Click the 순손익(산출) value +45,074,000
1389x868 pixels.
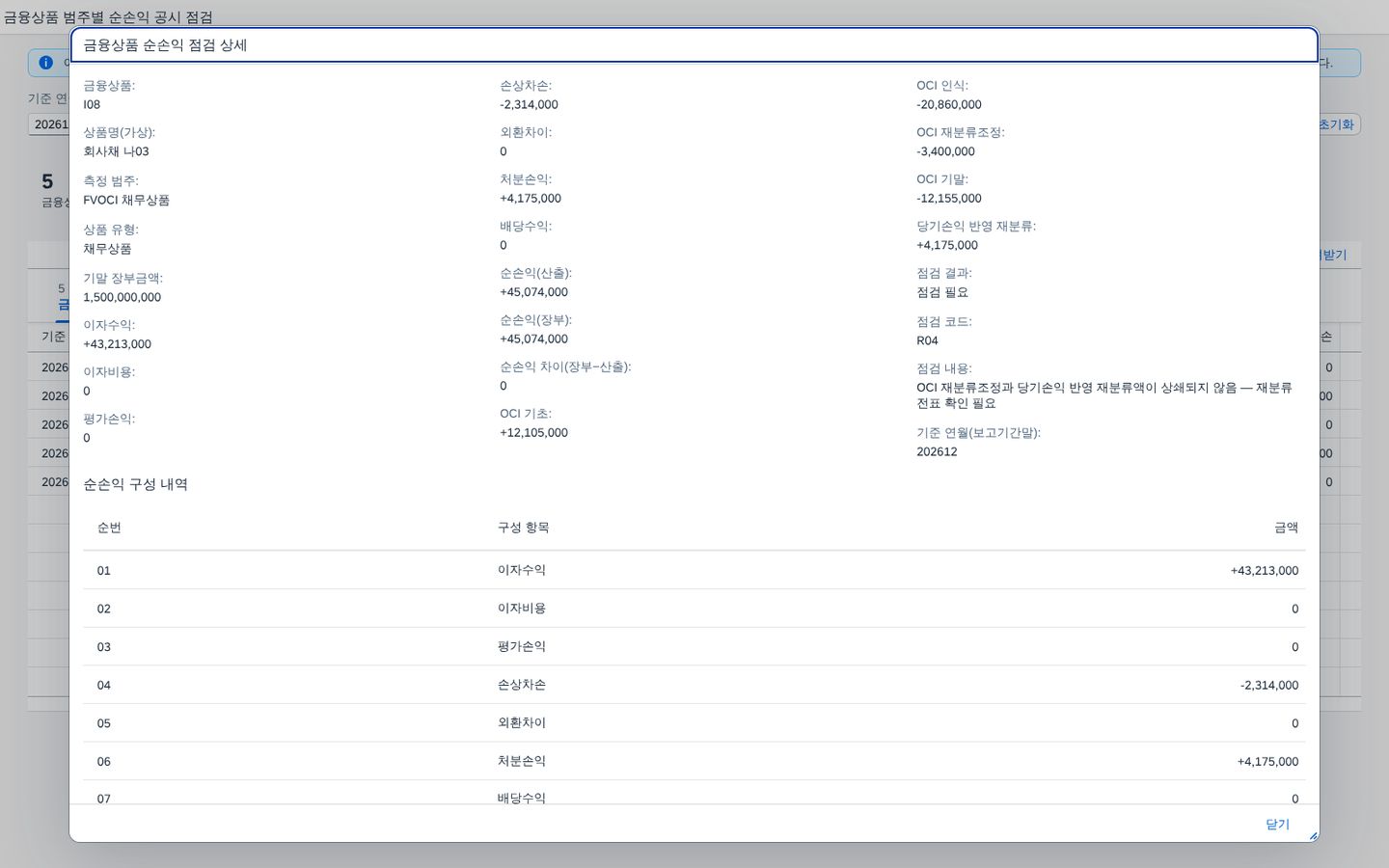(533, 292)
